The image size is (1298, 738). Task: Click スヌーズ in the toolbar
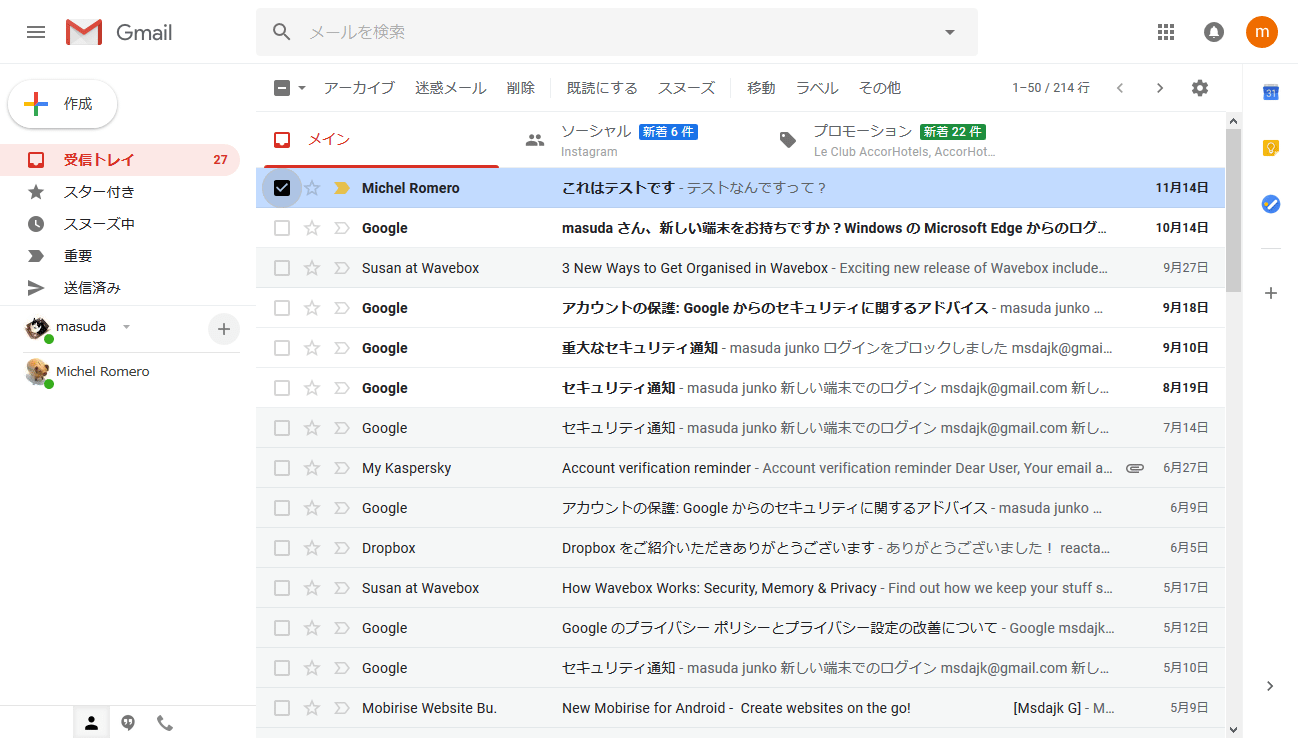click(x=687, y=88)
